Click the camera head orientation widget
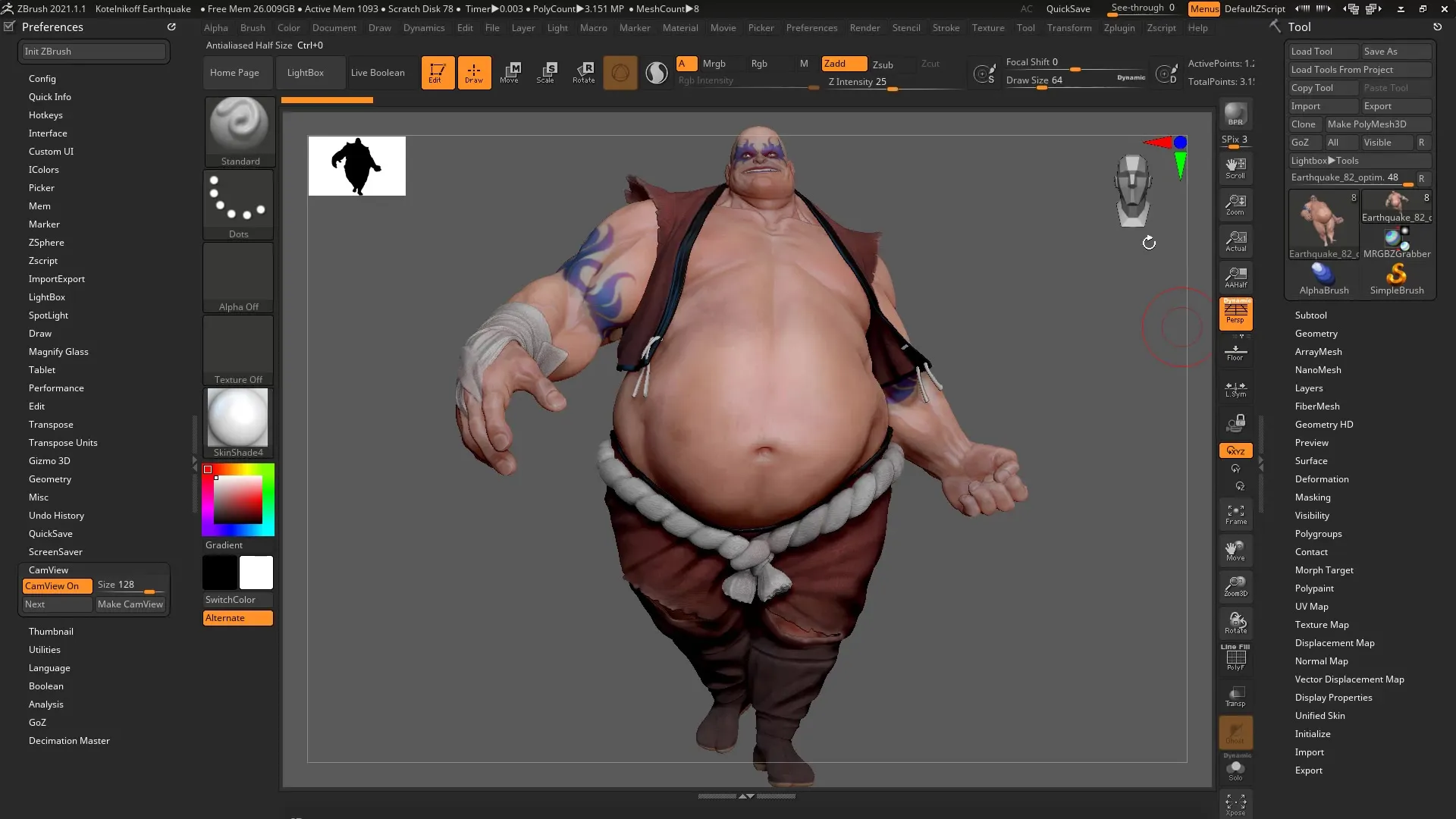Viewport: 1456px width, 819px height. click(x=1132, y=190)
